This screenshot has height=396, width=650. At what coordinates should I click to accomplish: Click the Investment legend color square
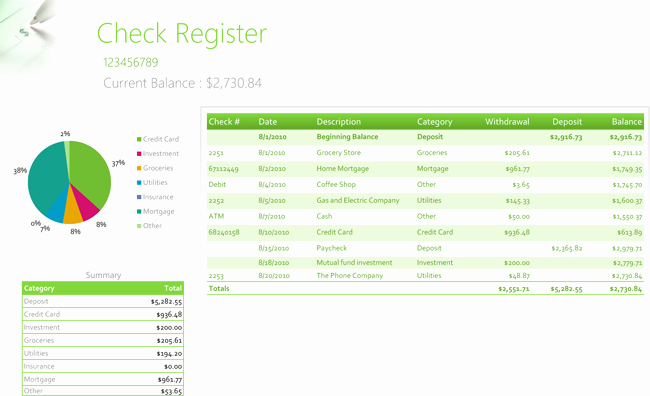click(x=139, y=154)
